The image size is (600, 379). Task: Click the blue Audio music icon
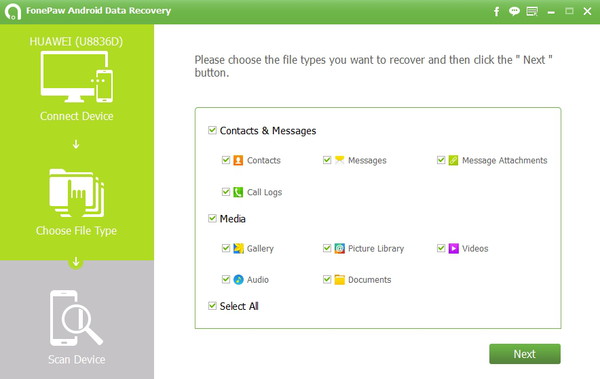click(x=238, y=279)
